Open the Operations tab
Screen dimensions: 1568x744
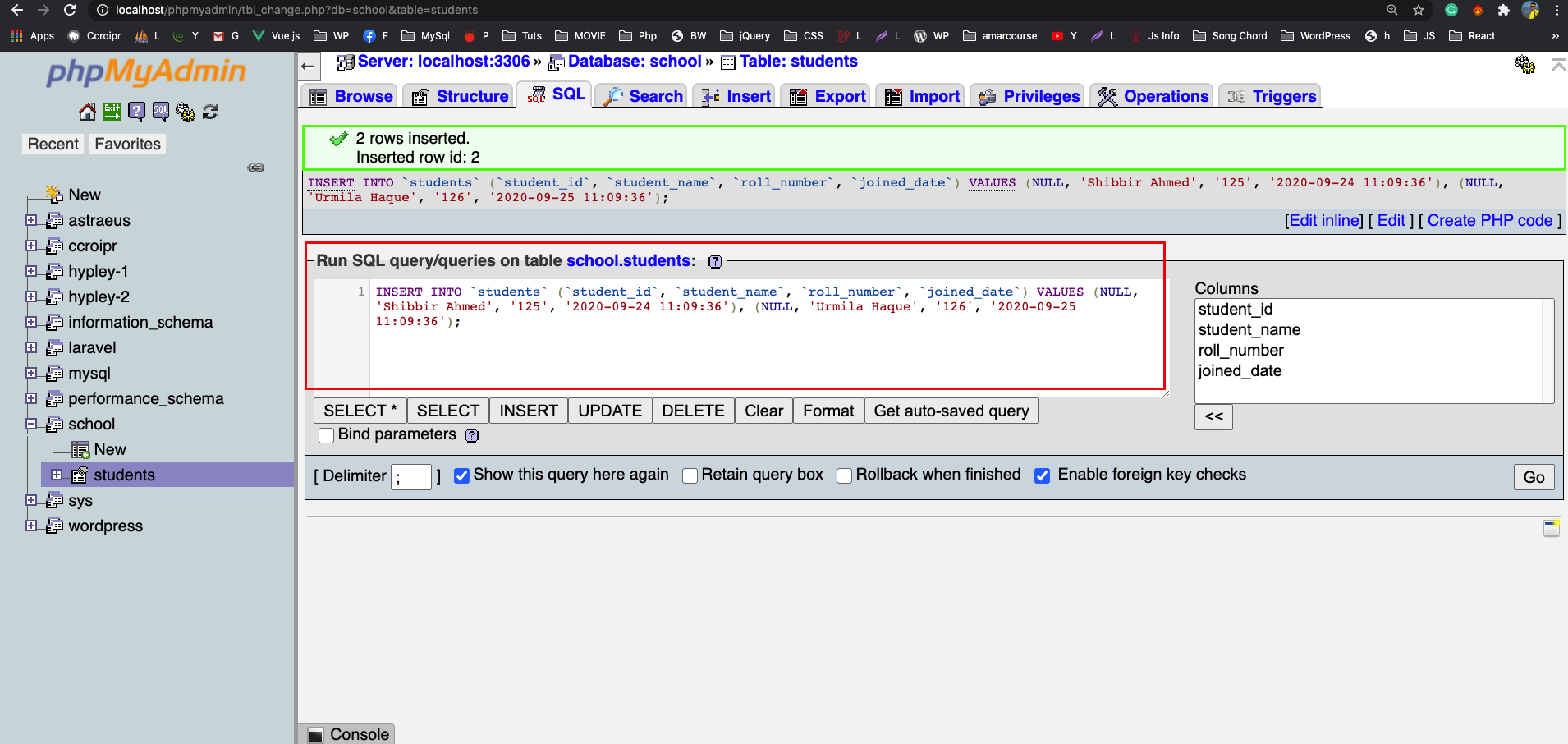tap(1153, 96)
